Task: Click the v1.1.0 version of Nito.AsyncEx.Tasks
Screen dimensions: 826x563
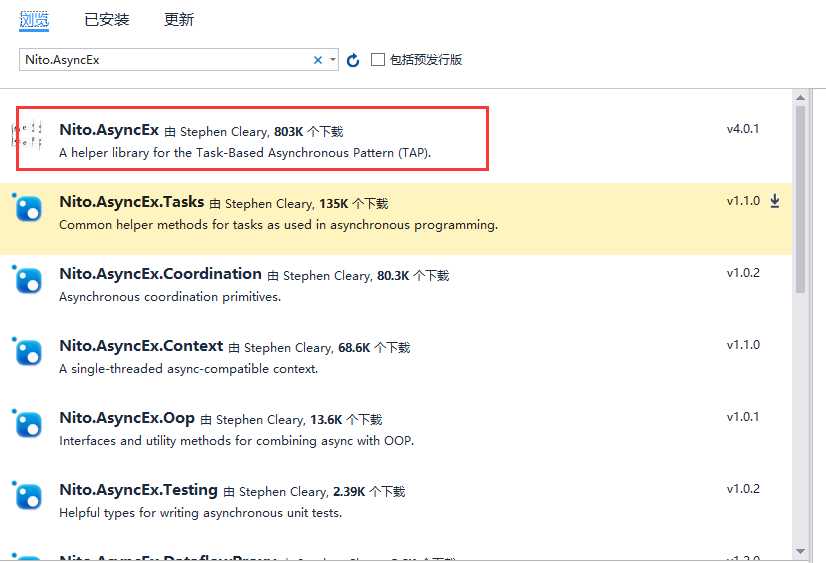Action: tap(743, 201)
